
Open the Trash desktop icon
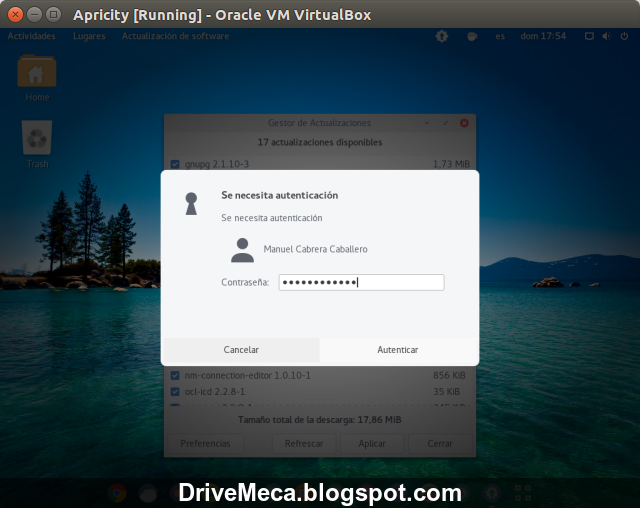pos(37,144)
